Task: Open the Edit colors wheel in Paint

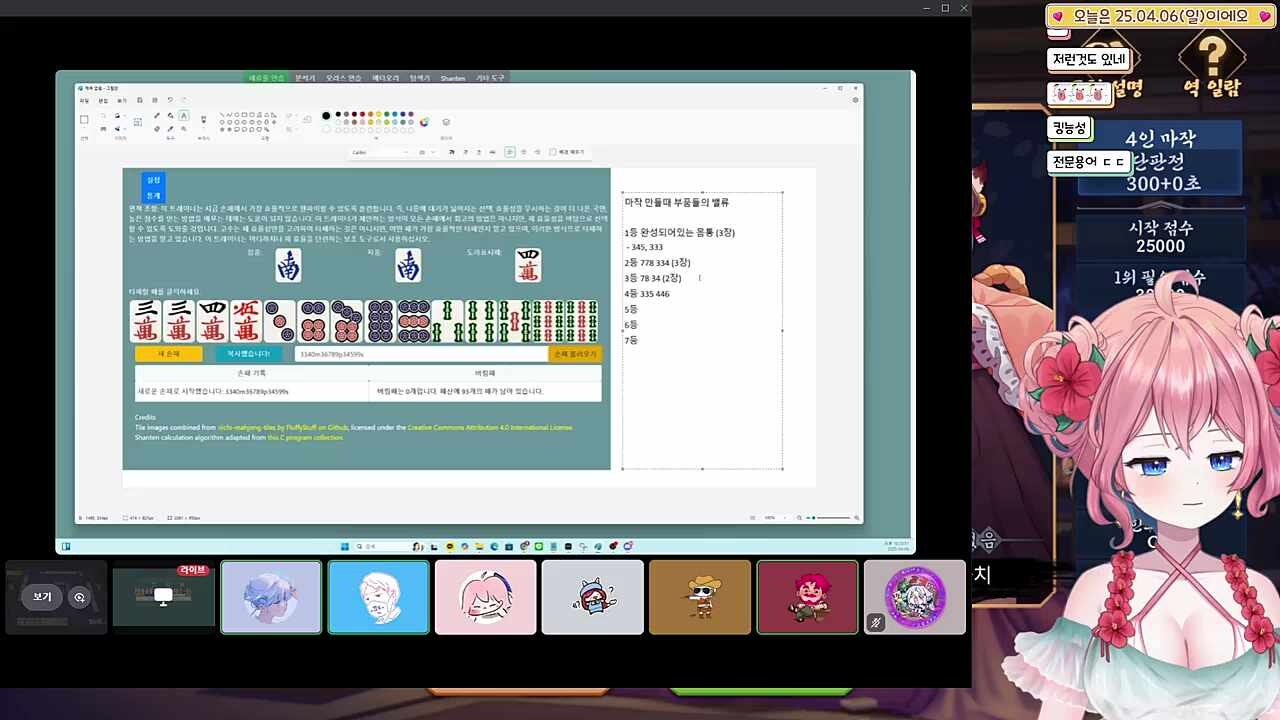Action: coord(424,122)
